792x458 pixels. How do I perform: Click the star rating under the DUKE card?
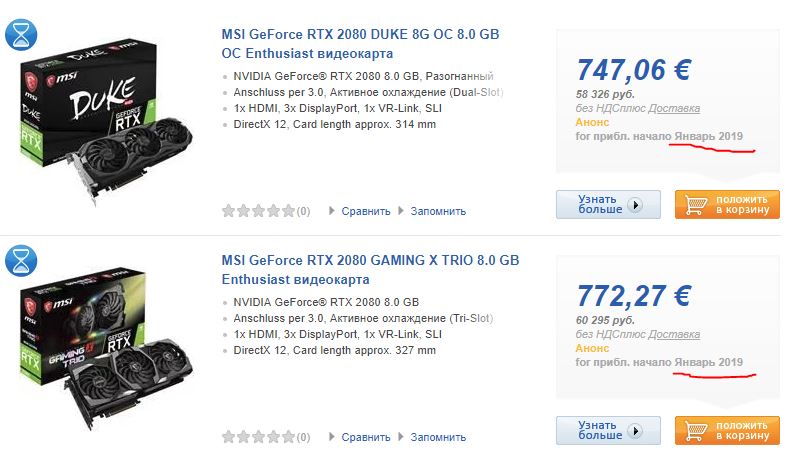(258, 211)
